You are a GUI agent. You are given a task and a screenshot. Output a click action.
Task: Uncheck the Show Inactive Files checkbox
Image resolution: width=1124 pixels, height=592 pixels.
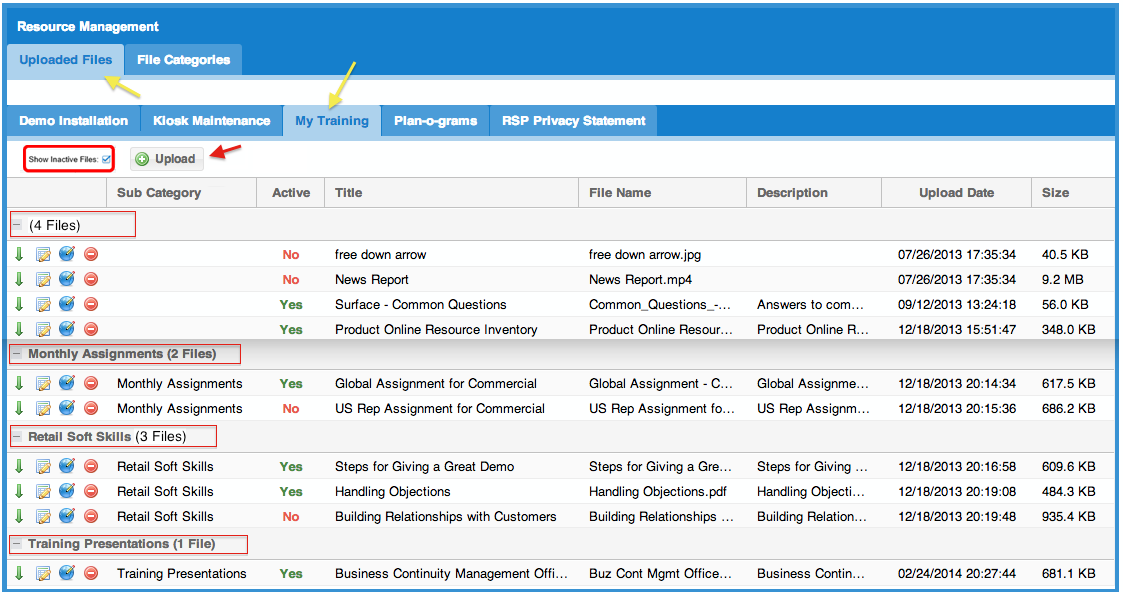click(106, 157)
